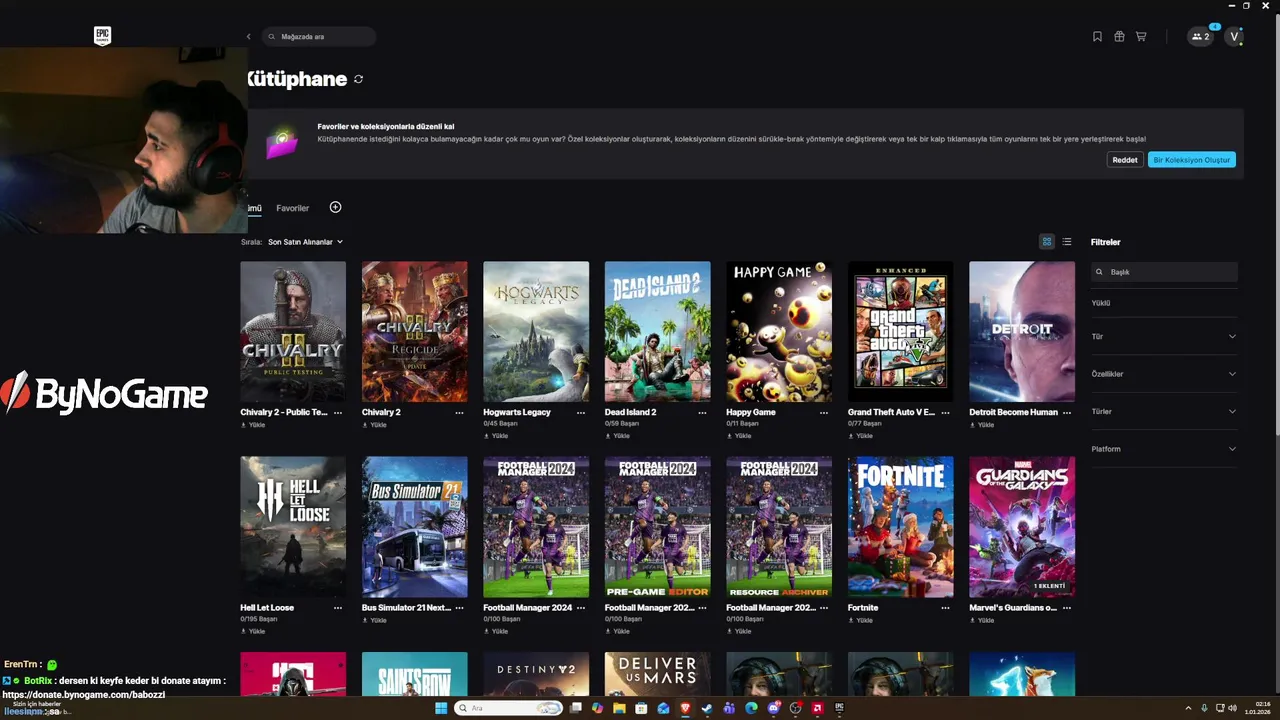Switch to the Favoriler tab
Image resolution: width=1280 pixels, height=720 pixels.
point(293,208)
